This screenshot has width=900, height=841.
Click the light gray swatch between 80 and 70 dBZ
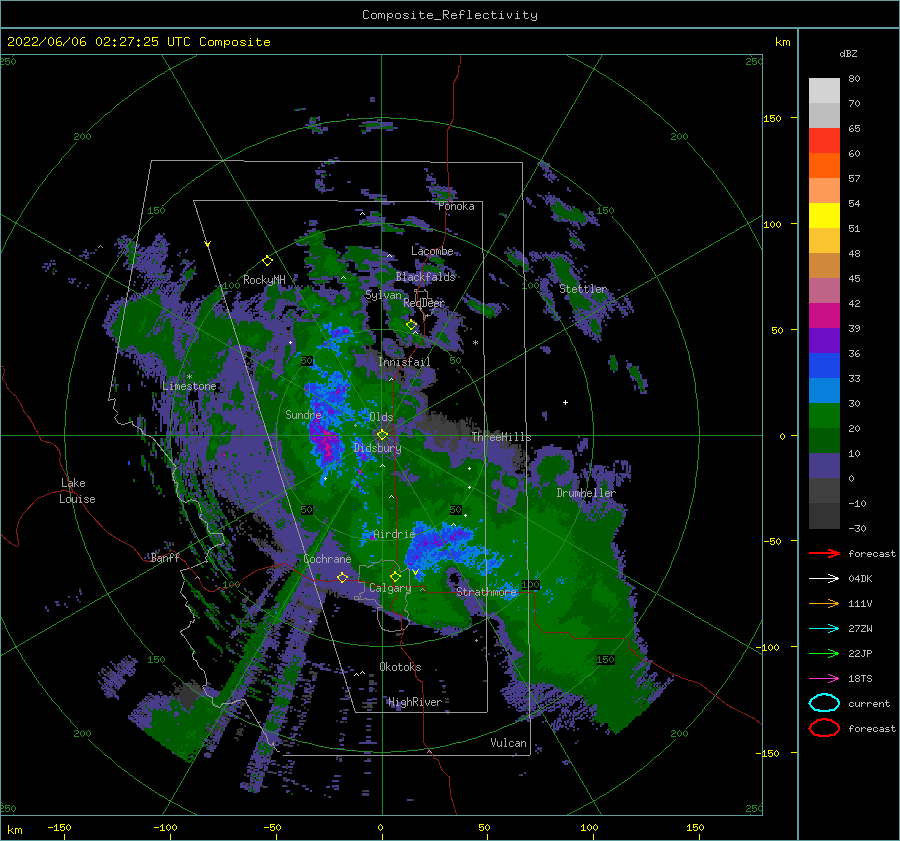coord(824,91)
